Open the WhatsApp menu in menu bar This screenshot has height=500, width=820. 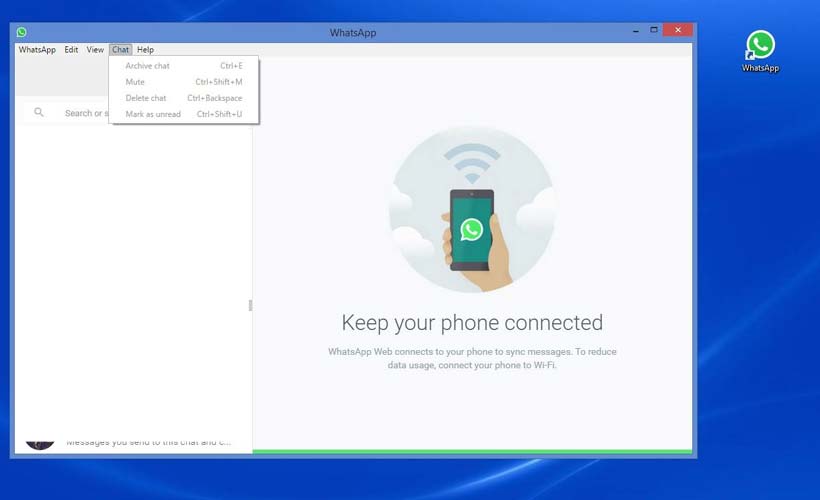point(37,50)
